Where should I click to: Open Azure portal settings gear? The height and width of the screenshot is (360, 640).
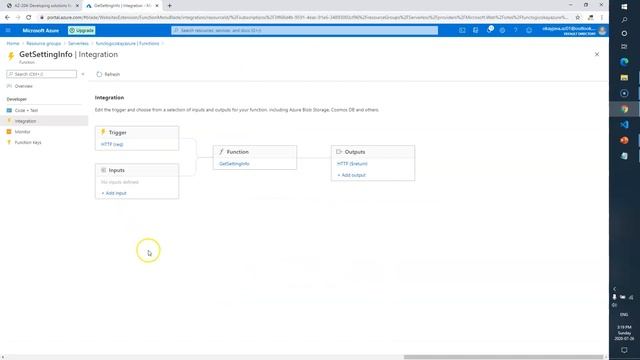[502, 30]
